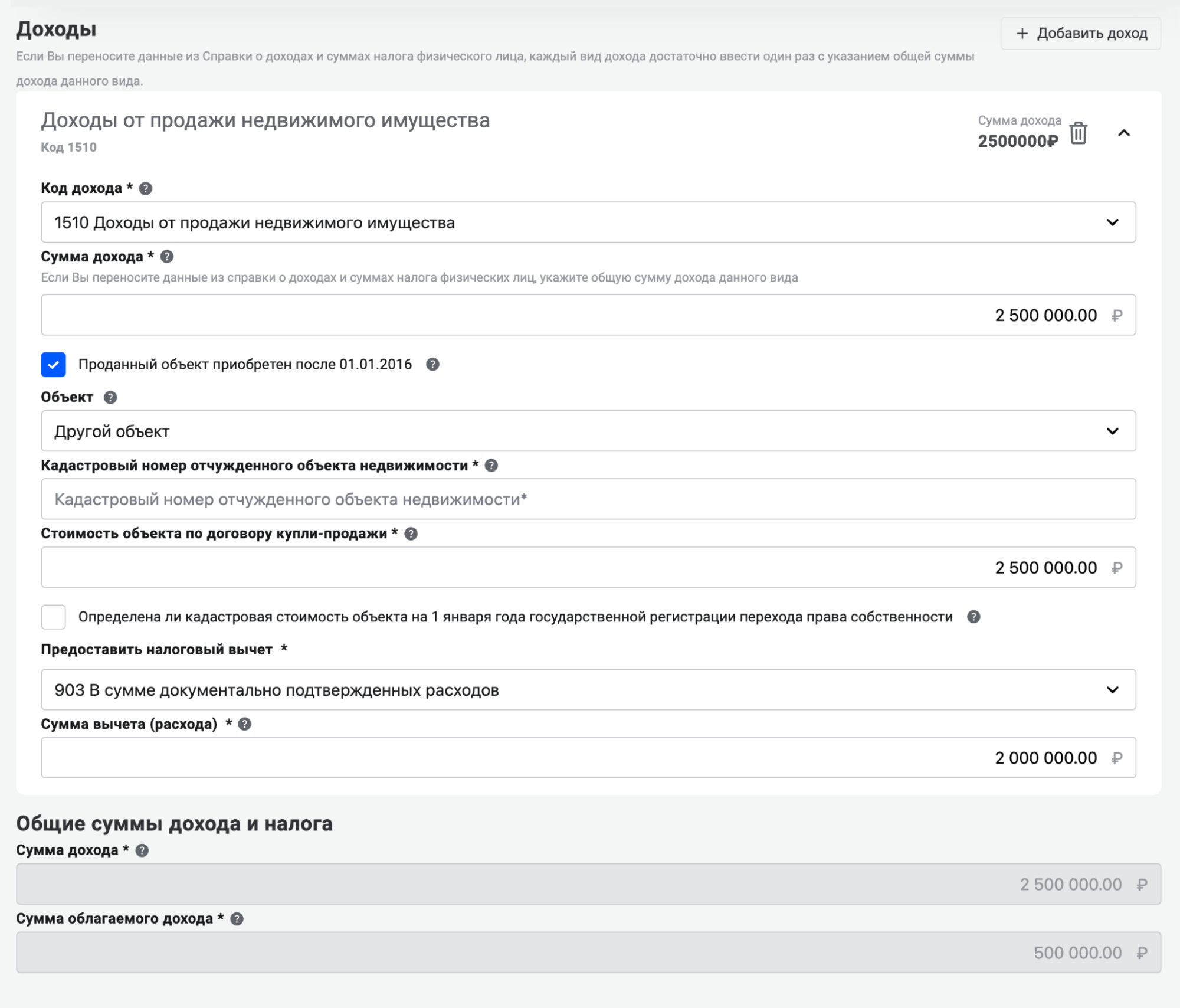
Task: Collapse the real estate sale income section
Action: click(x=1124, y=133)
